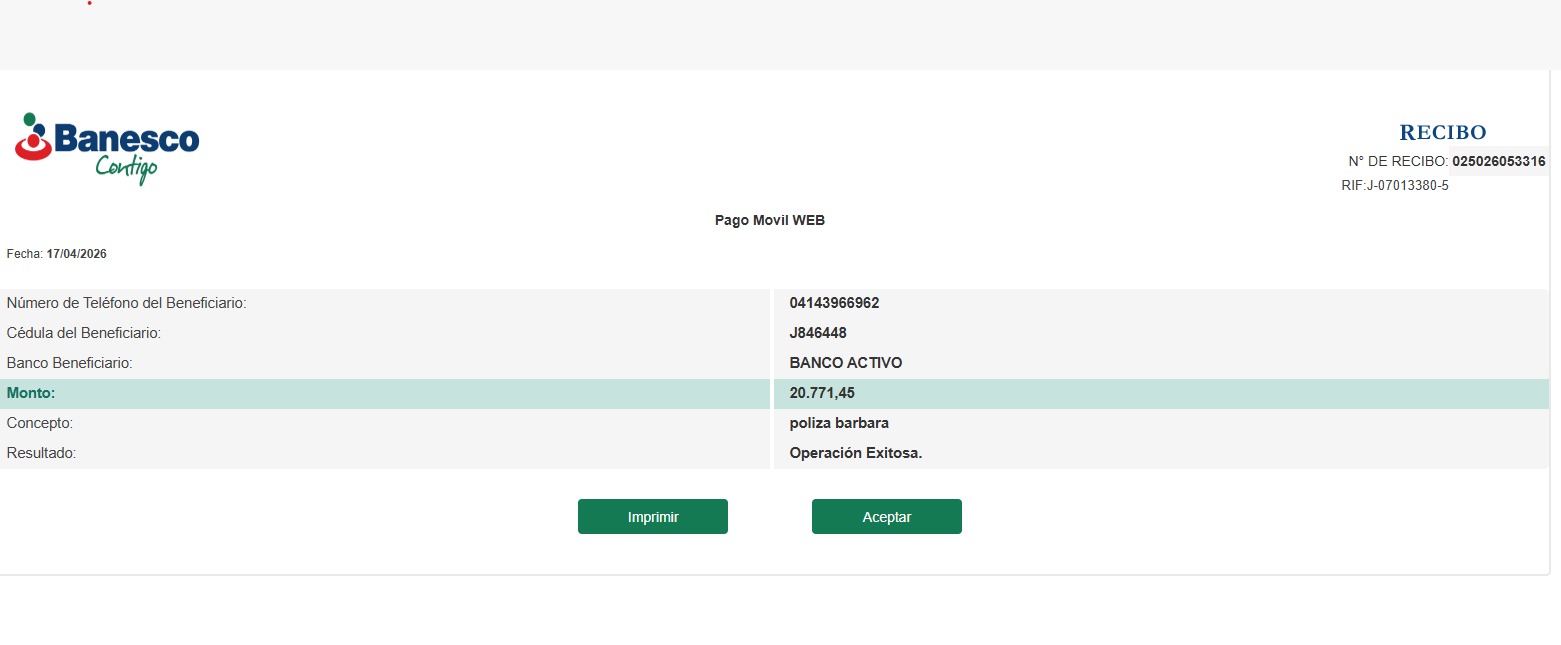Click the highlighted Monto label

click(x=31, y=393)
